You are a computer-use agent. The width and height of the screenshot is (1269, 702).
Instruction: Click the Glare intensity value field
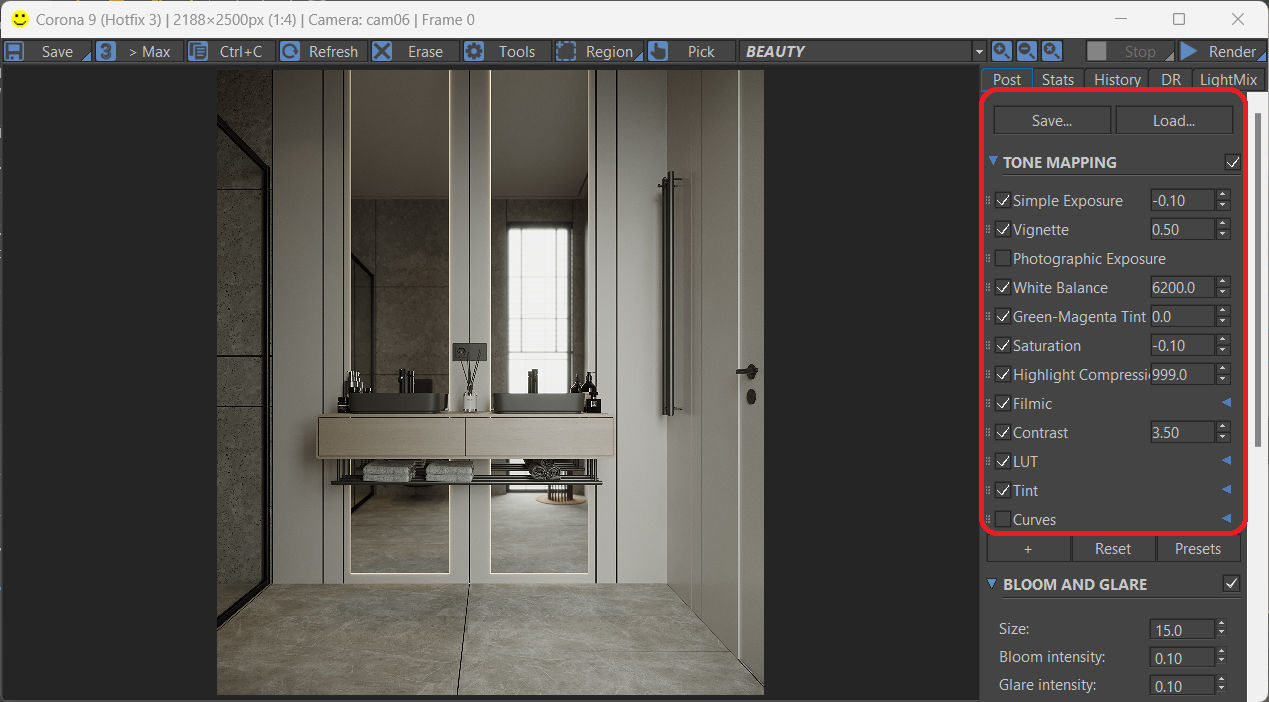point(1182,686)
